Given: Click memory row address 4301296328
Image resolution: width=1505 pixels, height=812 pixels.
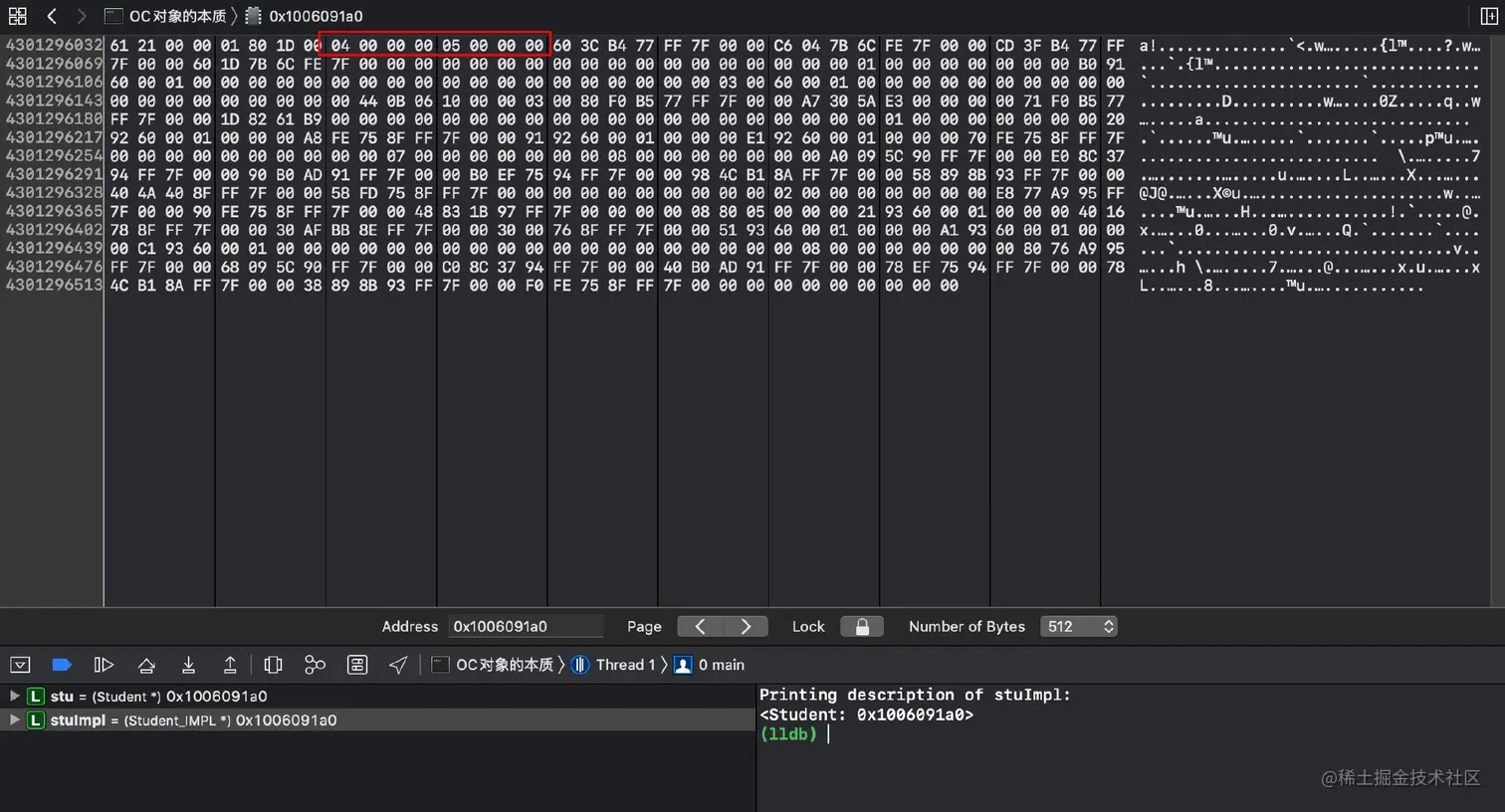Looking at the screenshot, I should click(54, 192).
